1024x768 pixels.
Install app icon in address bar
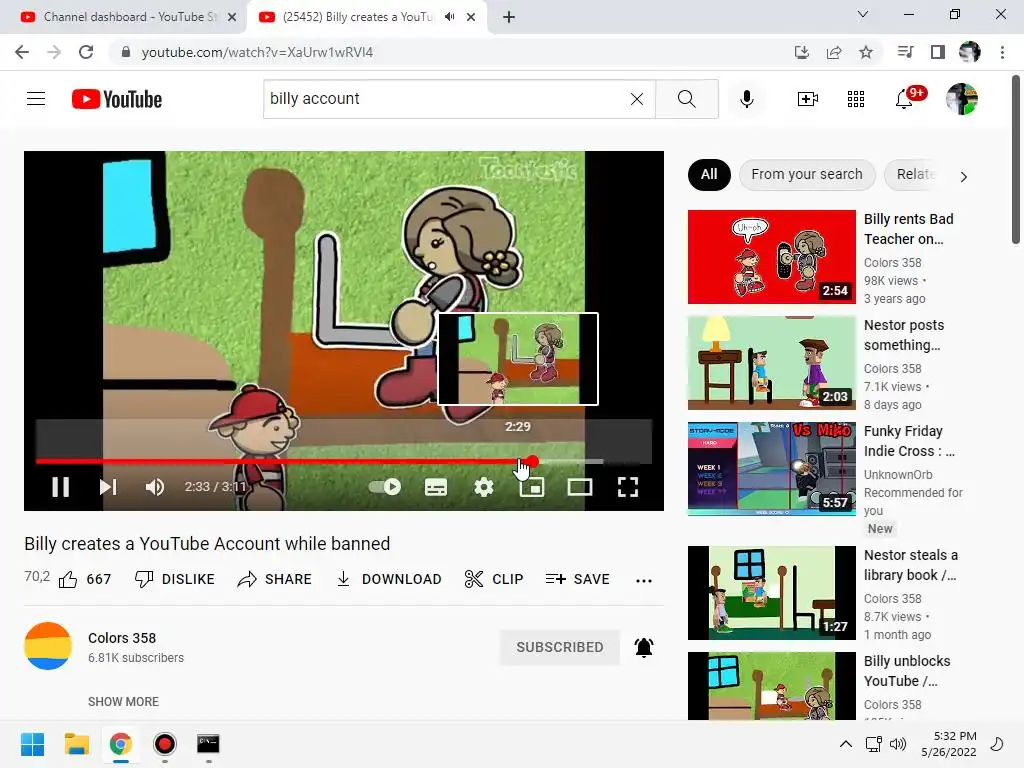click(801, 52)
